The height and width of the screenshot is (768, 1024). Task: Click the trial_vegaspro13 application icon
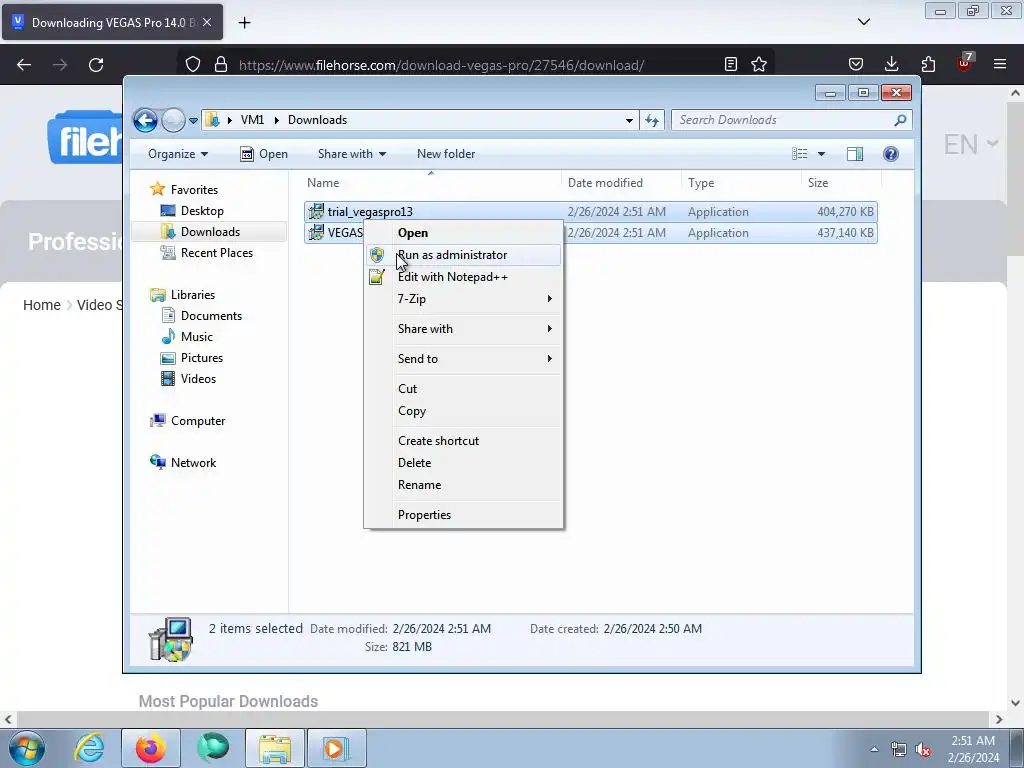(316, 212)
